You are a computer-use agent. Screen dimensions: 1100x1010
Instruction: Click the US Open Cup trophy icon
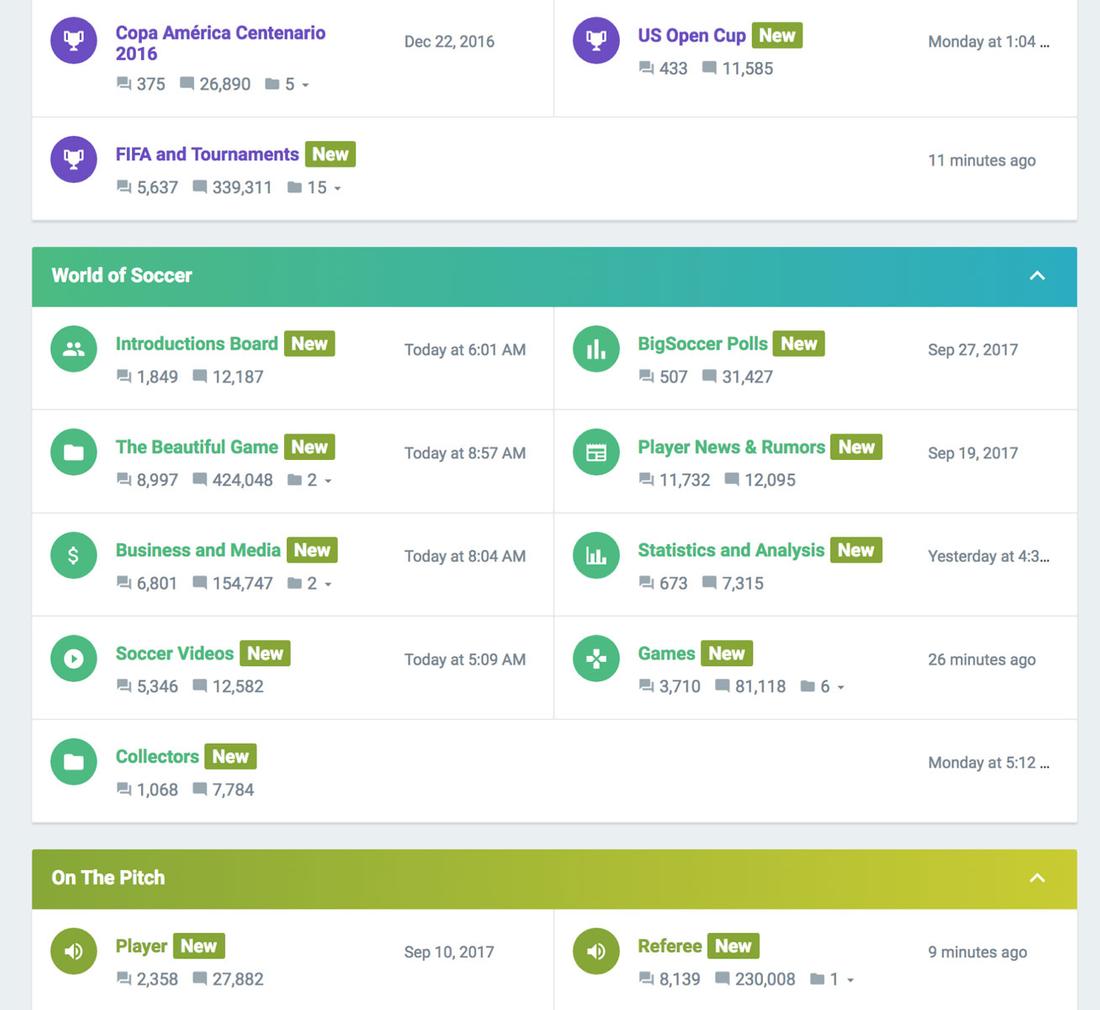596,41
